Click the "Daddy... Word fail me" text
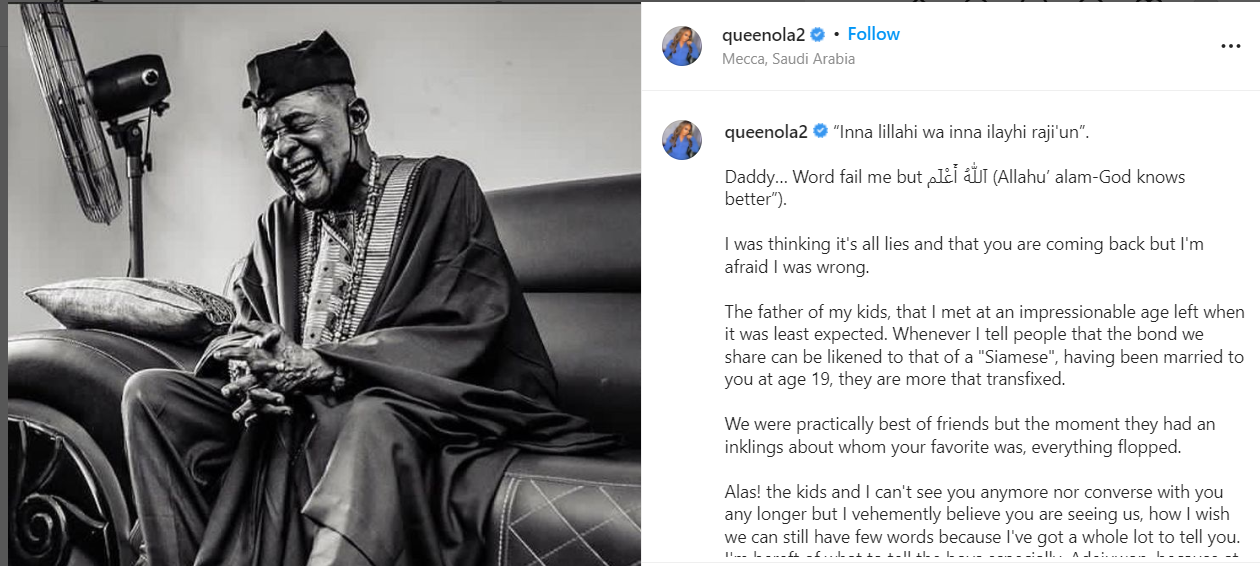This screenshot has width=1260, height=566. coord(822,178)
